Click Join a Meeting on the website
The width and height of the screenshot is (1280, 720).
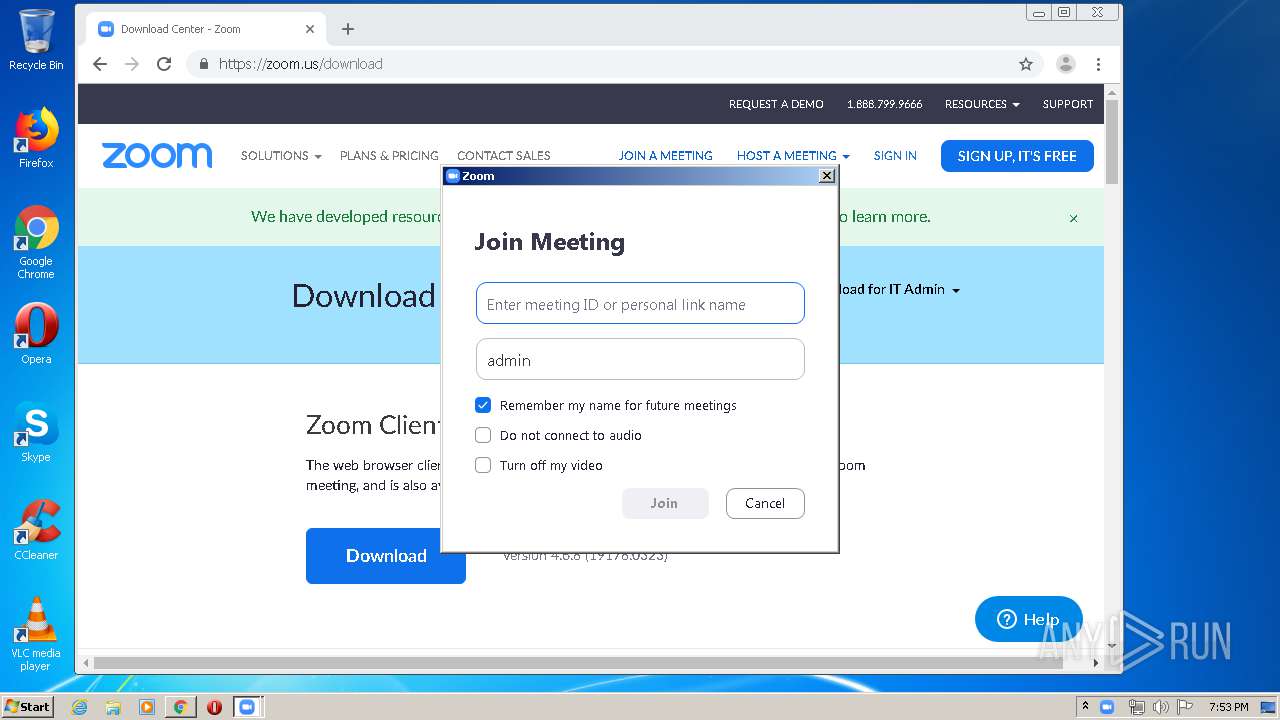(x=665, y=156)
